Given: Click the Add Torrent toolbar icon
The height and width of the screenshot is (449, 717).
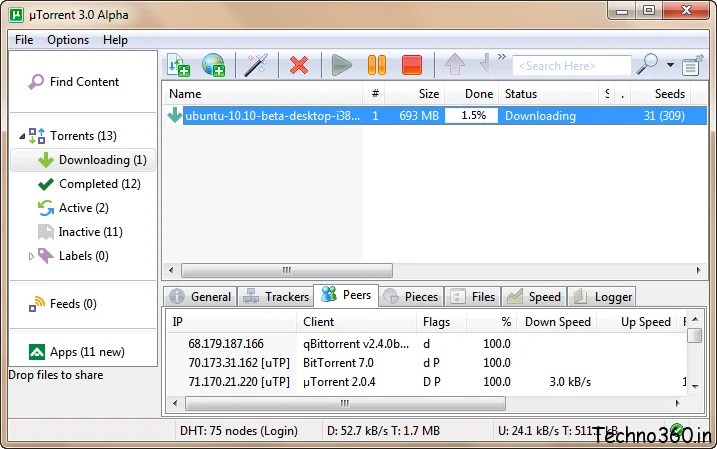Looking at the screenshot, I should pyautogui.click(x=179, y=65).
